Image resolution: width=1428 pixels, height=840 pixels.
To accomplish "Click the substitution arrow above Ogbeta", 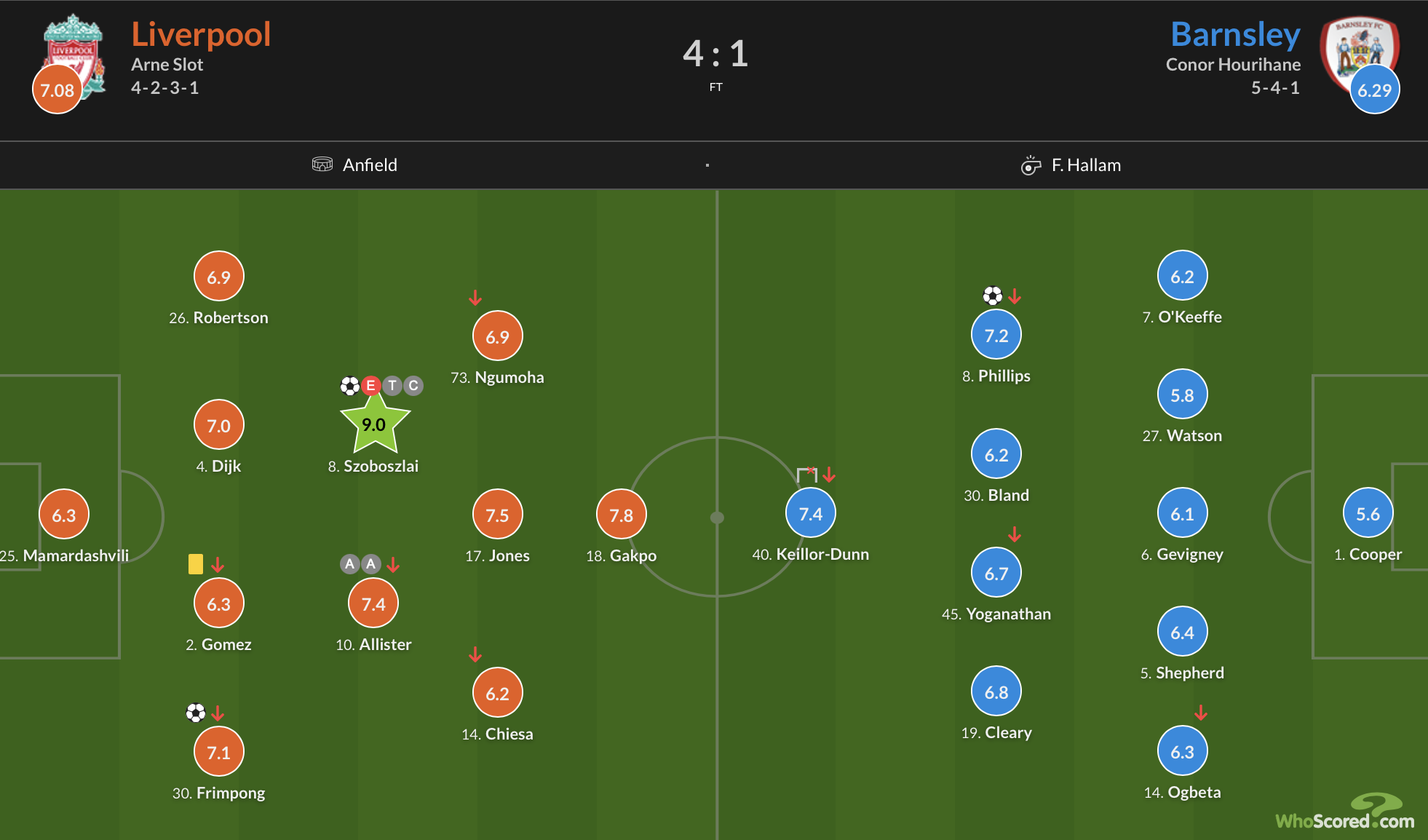I will pos(1201,713).
